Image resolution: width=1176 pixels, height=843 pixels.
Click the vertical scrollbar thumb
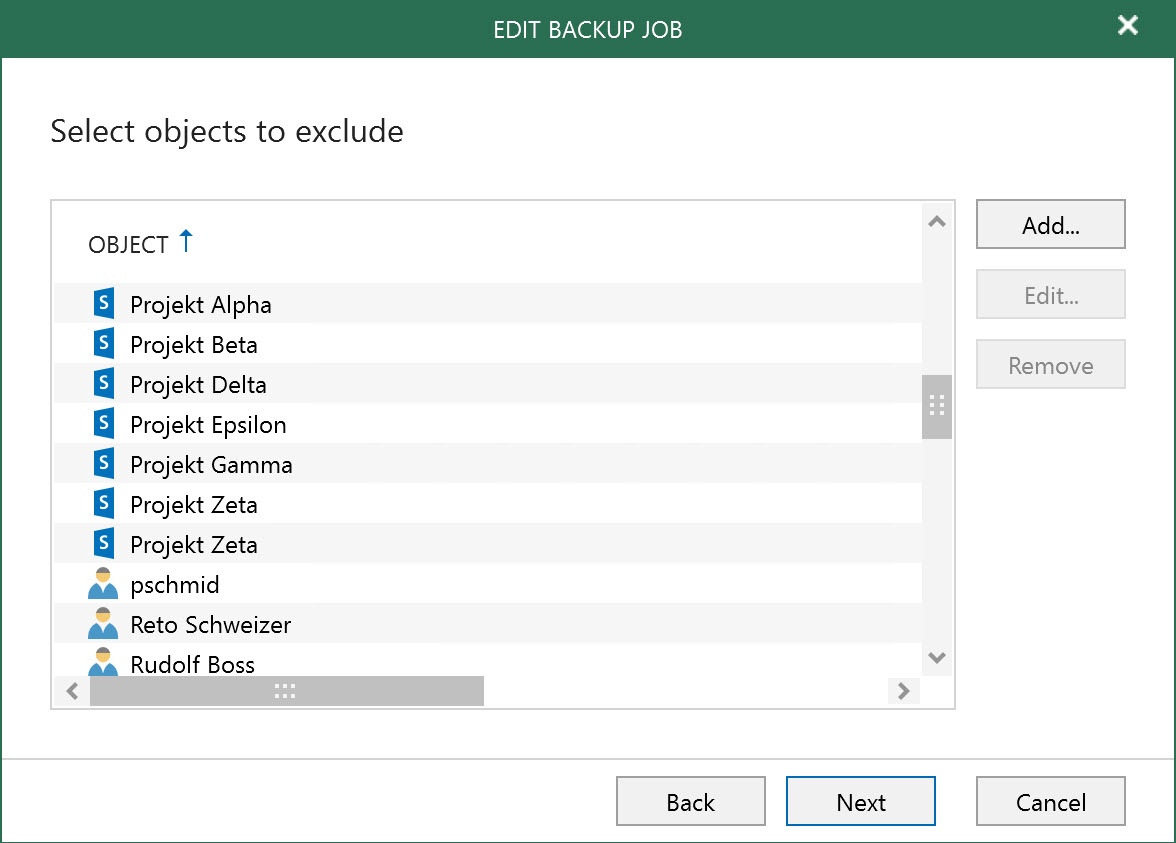pos(937,406)
